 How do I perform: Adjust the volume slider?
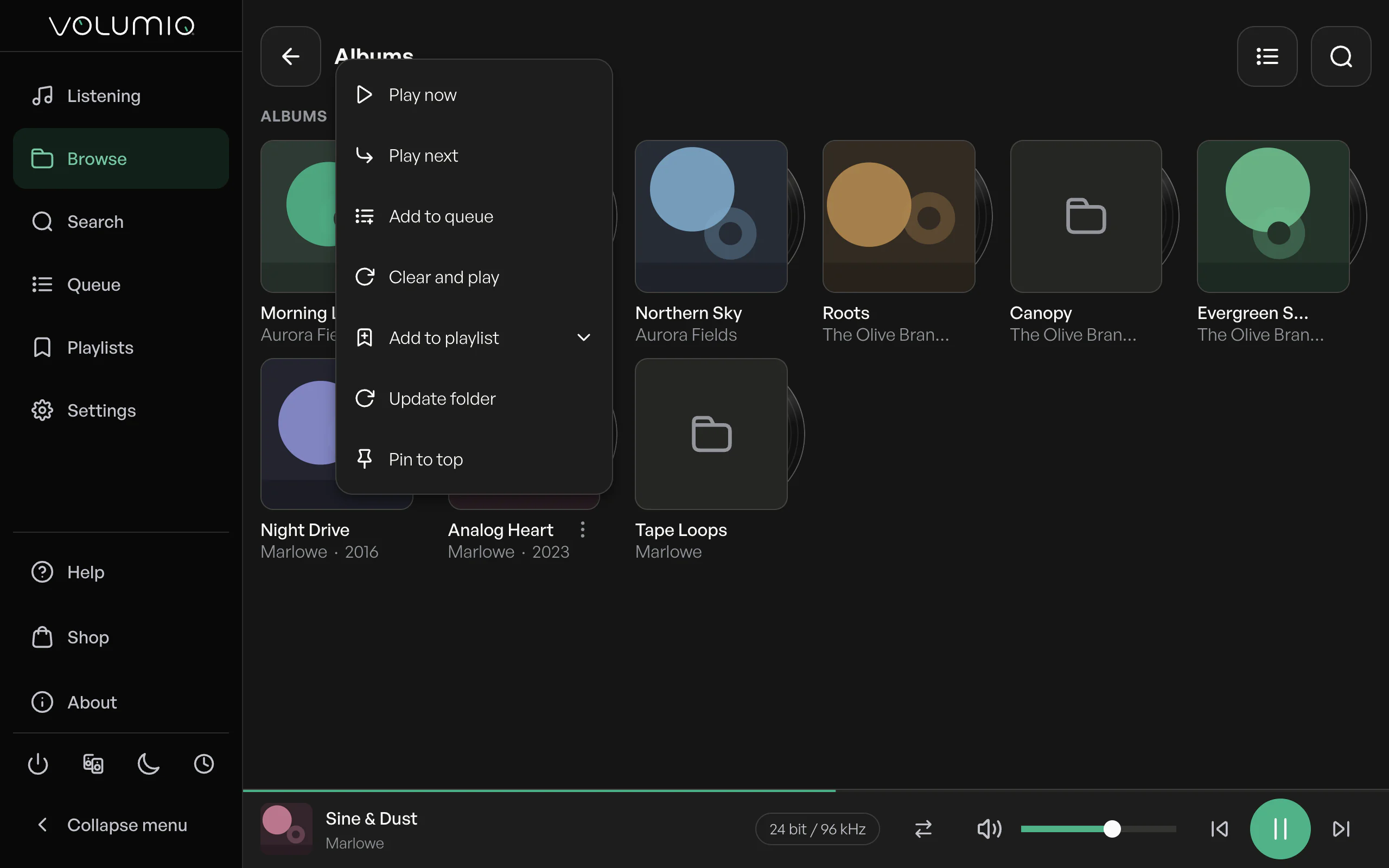coord(1098,828)
